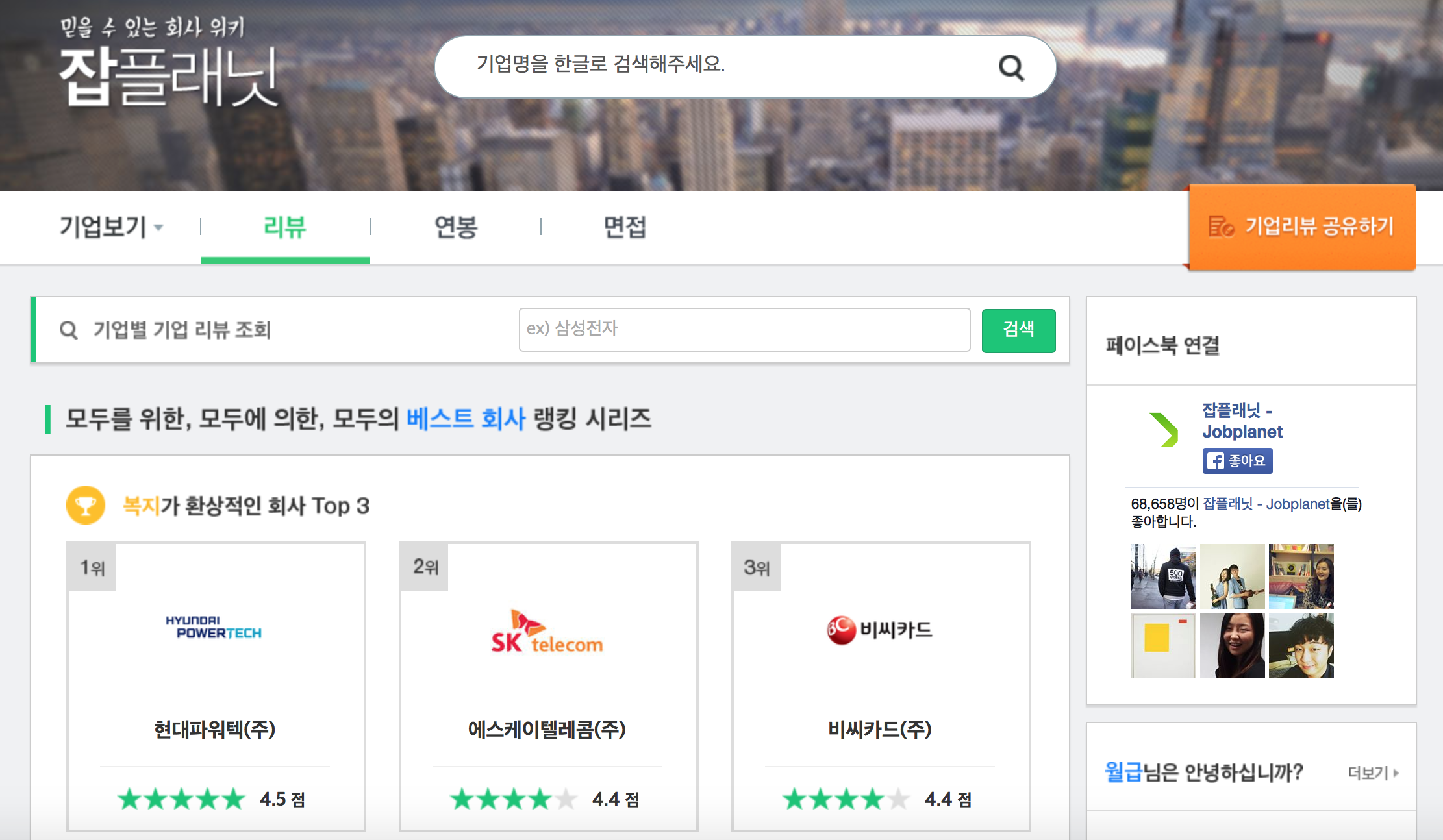Click the Facebook 좋아요 like button

pyautogui.click(x=1237, y=461)
